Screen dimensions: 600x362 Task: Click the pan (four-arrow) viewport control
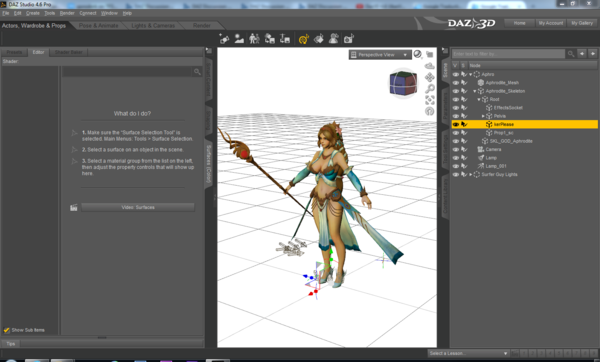430,77
